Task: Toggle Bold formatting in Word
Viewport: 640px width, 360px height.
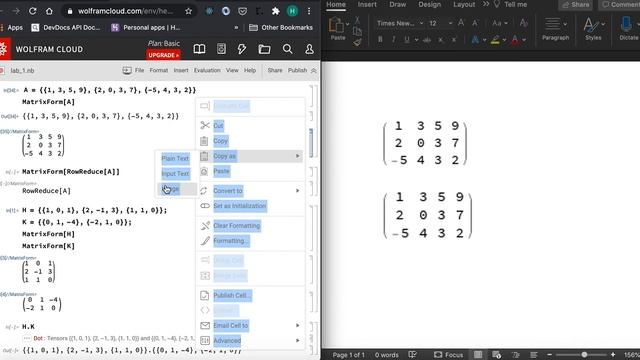Action: pyautogui.click(x=380, y=40)
